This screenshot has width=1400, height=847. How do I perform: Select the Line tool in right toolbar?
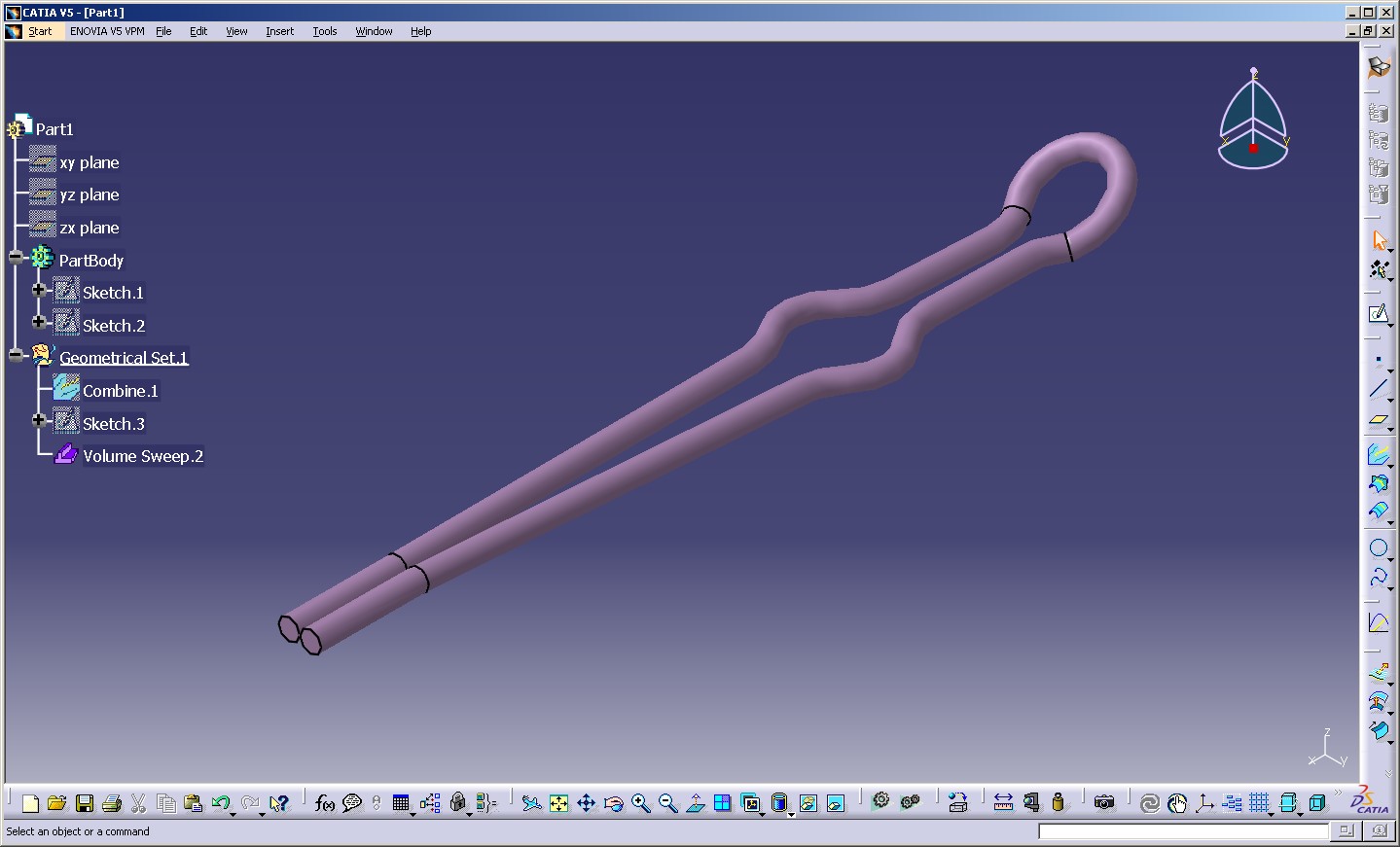(1378, 389)
